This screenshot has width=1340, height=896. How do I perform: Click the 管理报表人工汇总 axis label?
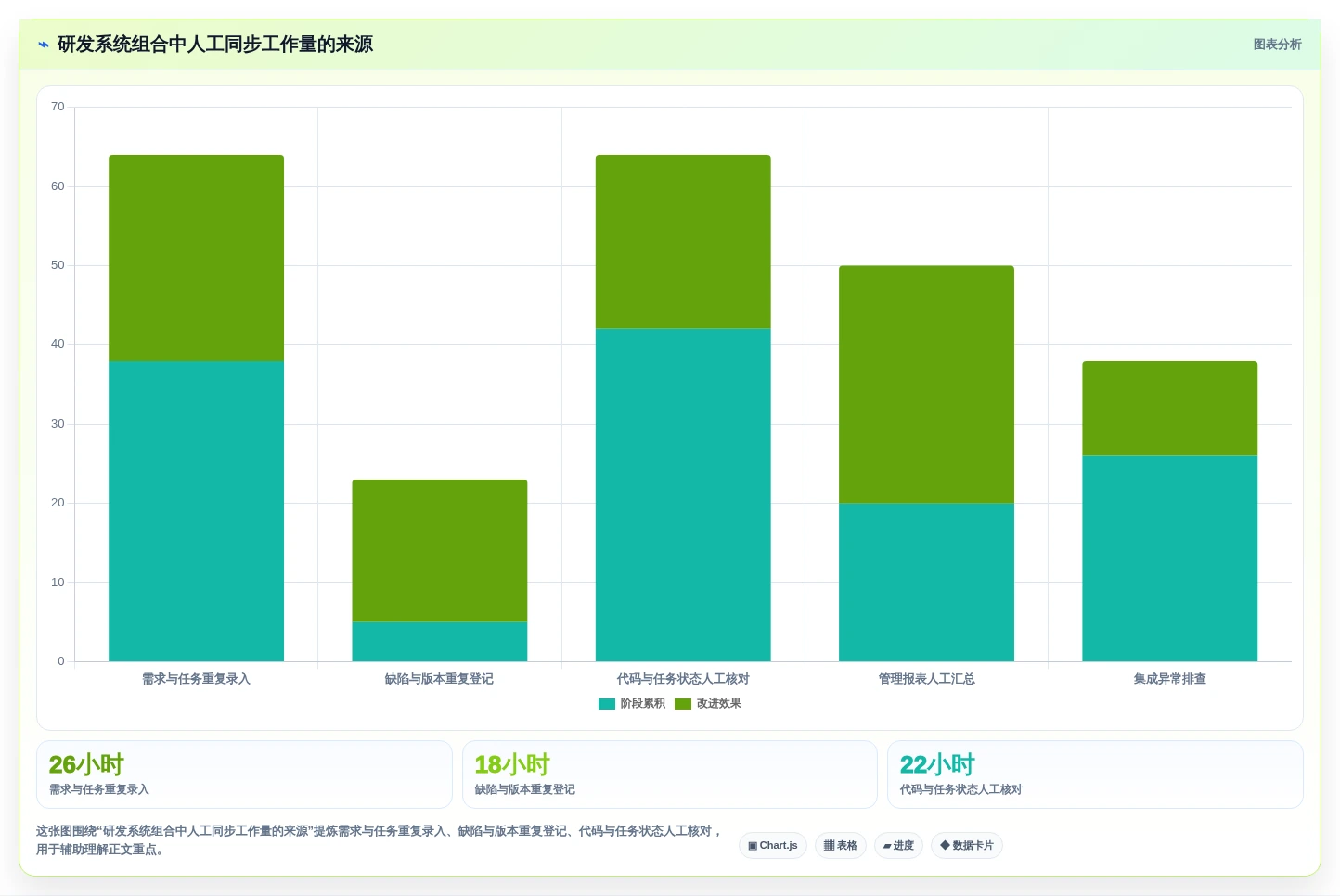point(926,679)
